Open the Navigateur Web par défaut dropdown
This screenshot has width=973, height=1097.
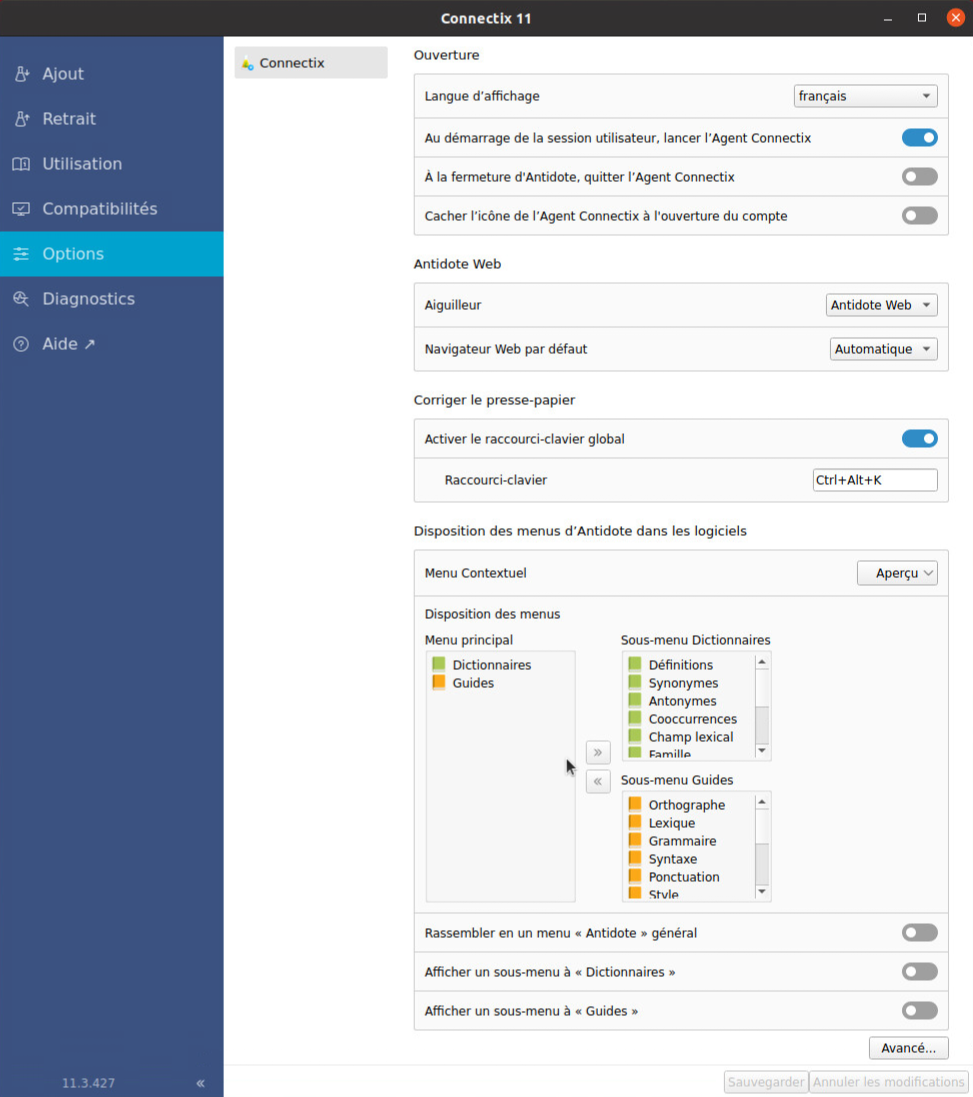click(884, 349)
